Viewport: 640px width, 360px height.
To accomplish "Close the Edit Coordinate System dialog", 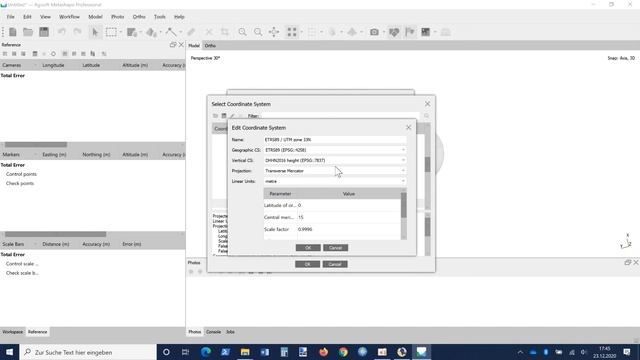I will click(x=408, y=127).
